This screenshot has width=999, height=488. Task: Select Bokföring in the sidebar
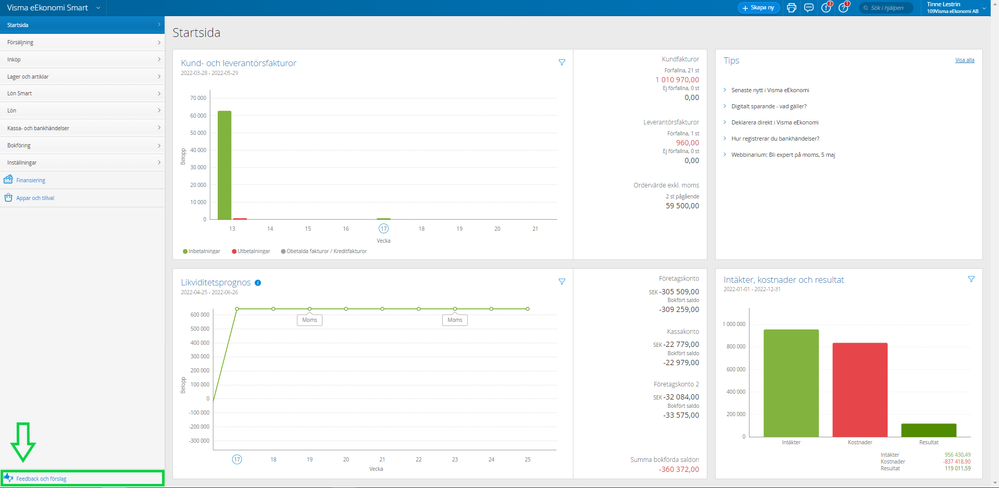[x=82, y=145]
